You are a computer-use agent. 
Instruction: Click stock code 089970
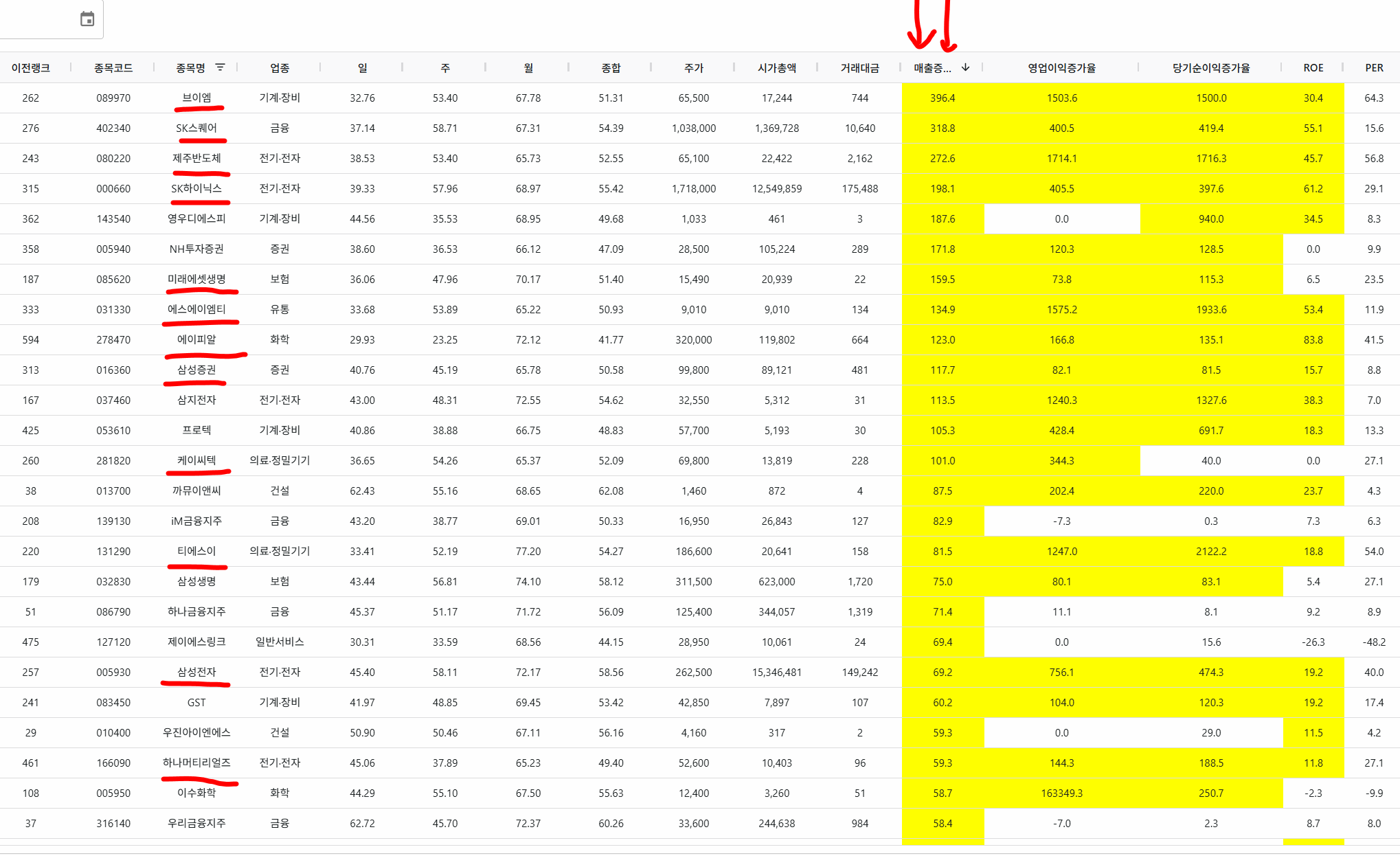point(113,98)
